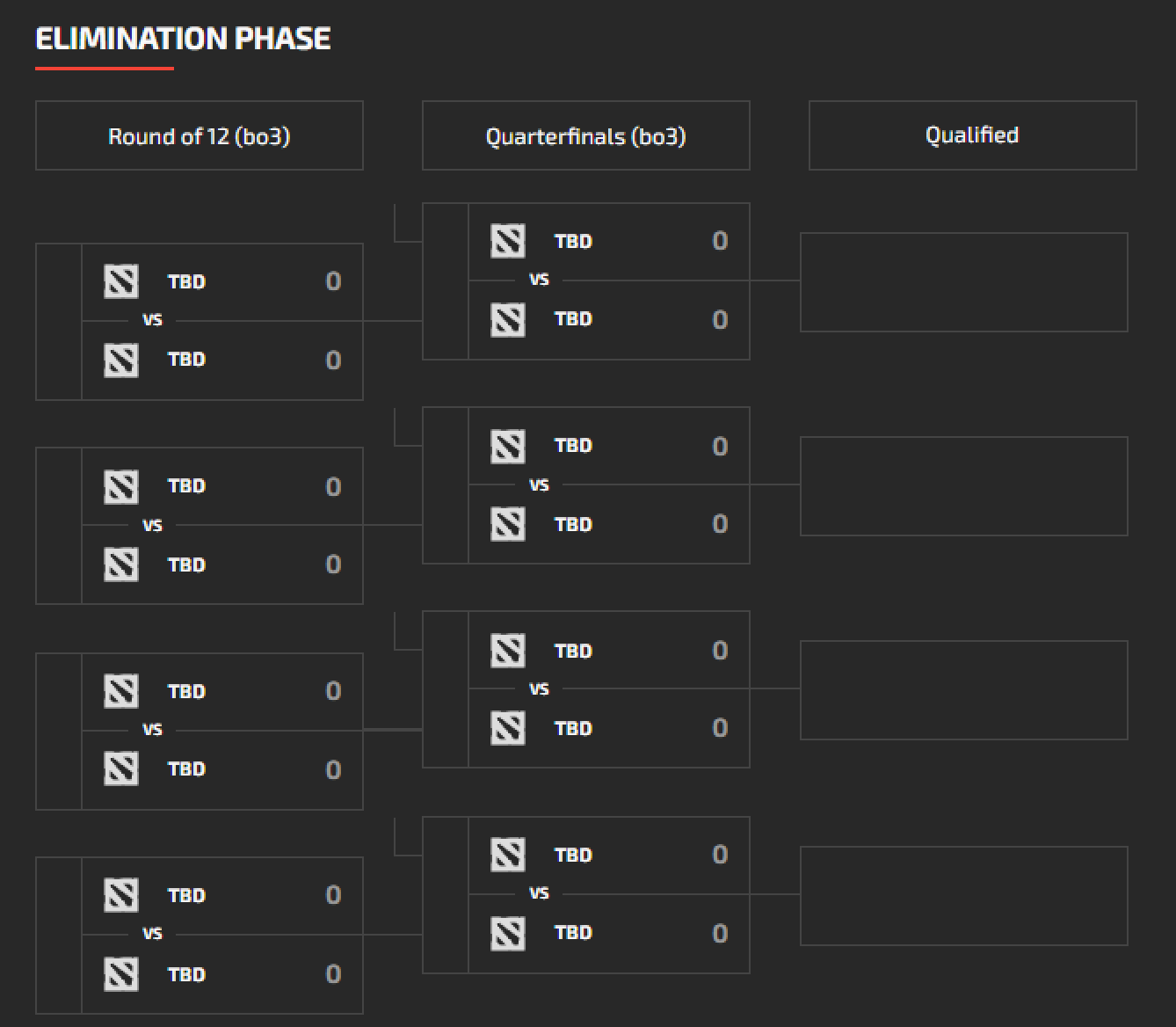Image resolution: width=1176 pixels, height=1027 pixels.
Task: Select the Qualified column header
Action: (x=973, y=135)
